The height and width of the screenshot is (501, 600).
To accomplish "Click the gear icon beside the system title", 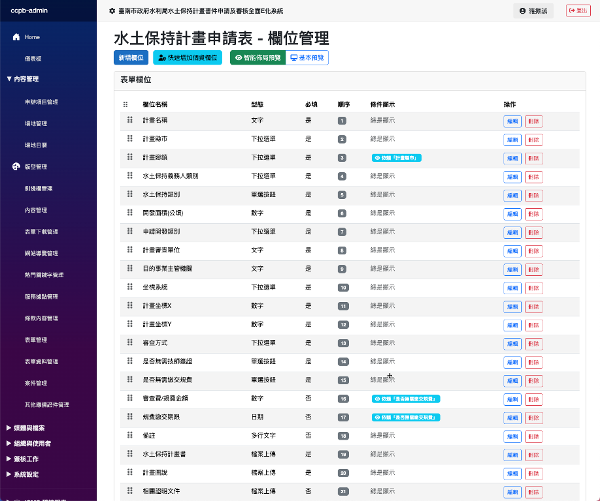I will (x=112, y=10).
